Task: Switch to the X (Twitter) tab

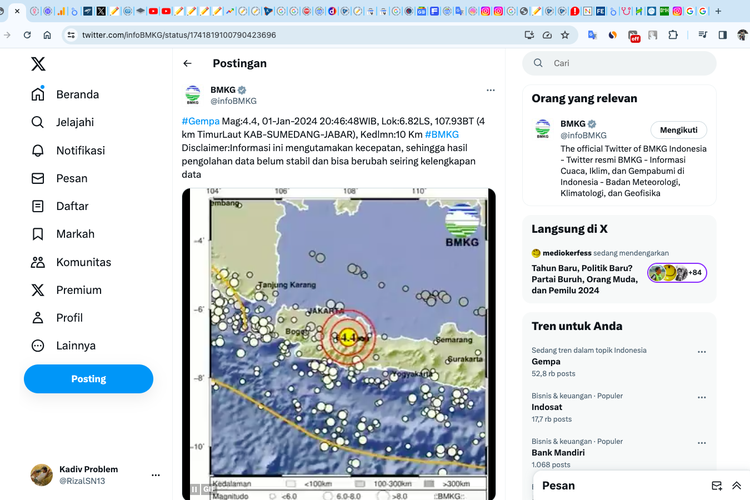Action: [101, 11]
